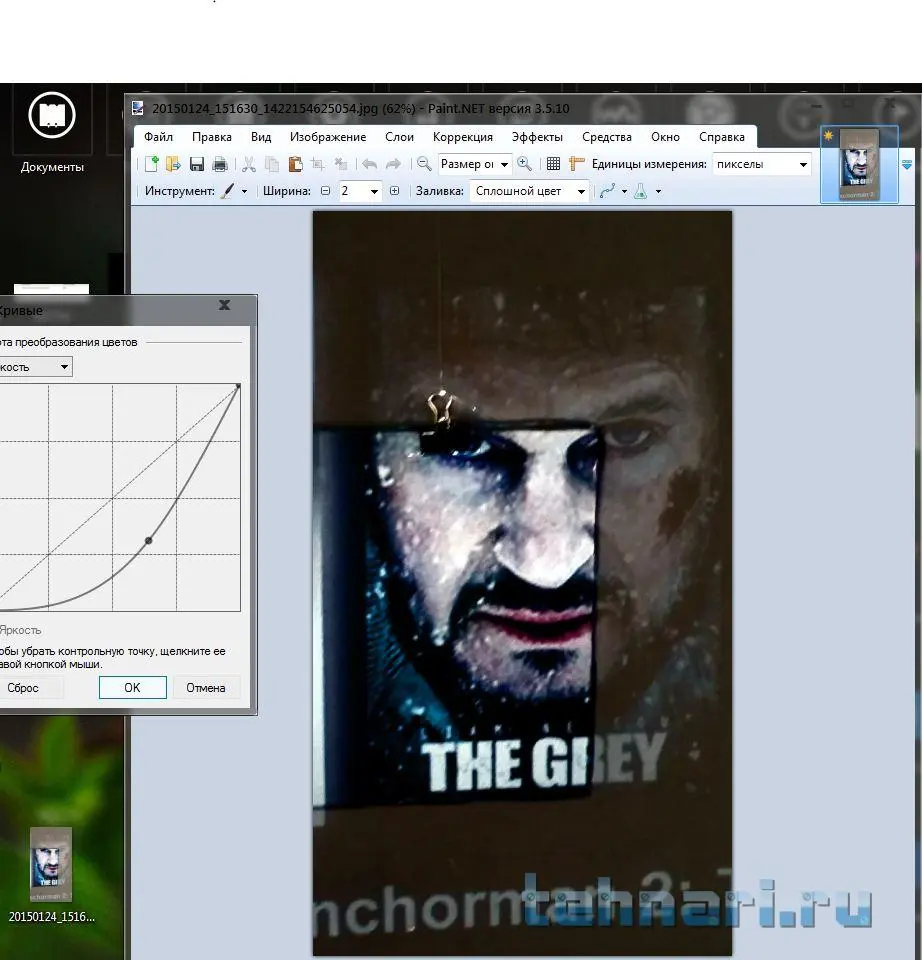Click the Deselect icon in toolbar
This screenshot has height=960, width=922.
click(x=341, y=164)
